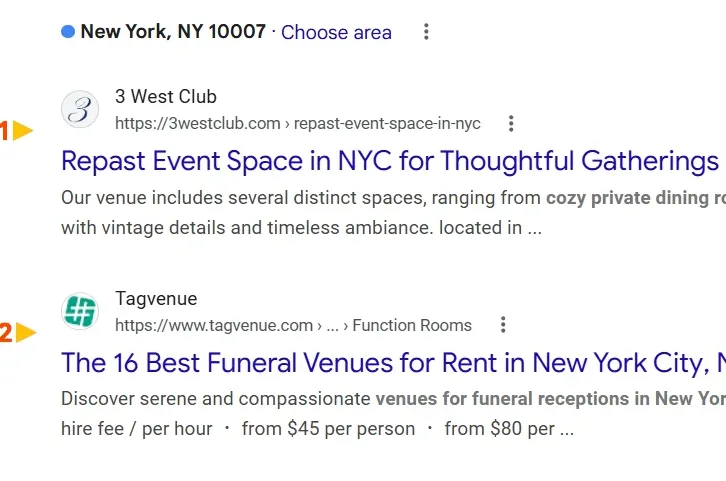Open three-dot menu beside Choose area

[x=426, y=31]
